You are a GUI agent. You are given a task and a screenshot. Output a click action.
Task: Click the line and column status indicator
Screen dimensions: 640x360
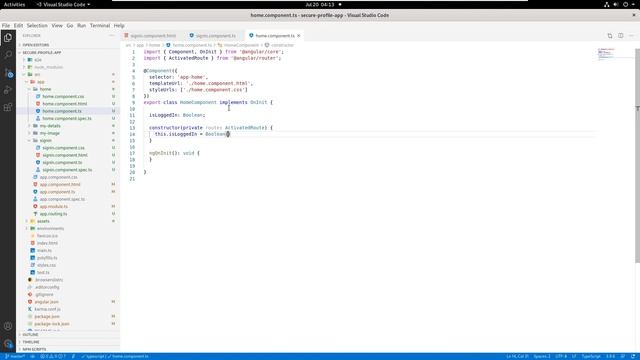point(517,356)
